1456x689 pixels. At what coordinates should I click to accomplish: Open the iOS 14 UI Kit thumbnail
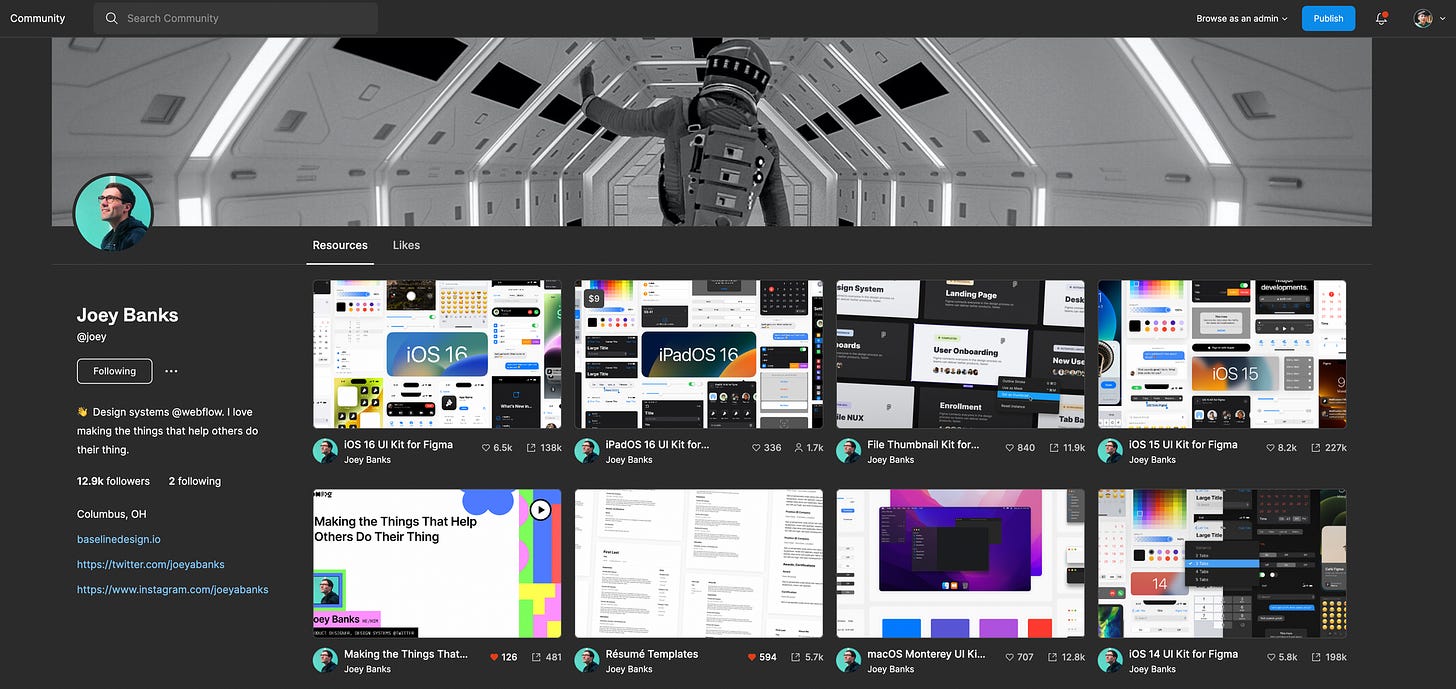tap(1222, 563)
